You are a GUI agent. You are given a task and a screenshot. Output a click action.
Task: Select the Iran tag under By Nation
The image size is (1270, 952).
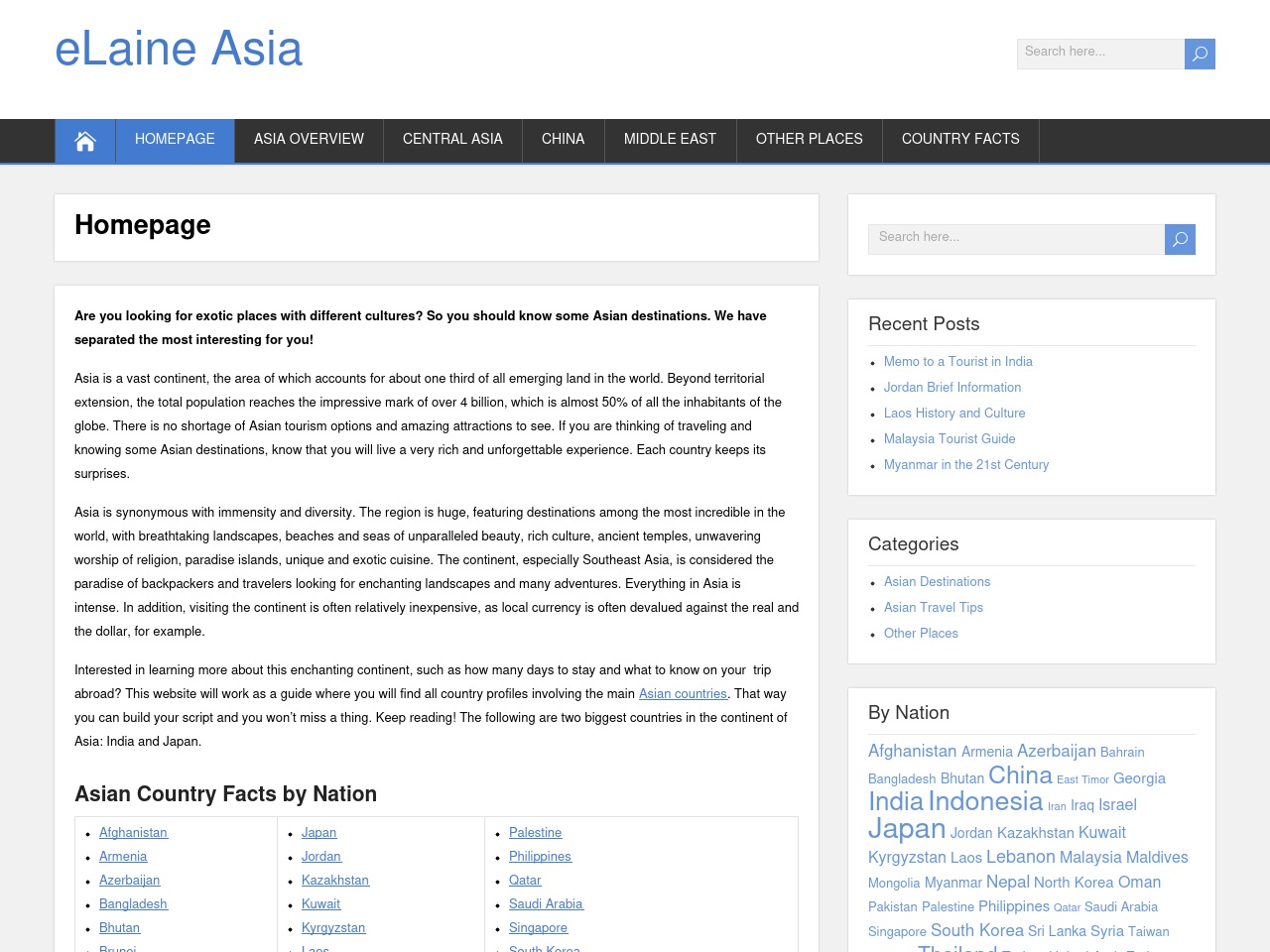click(x=1057, y=807)
